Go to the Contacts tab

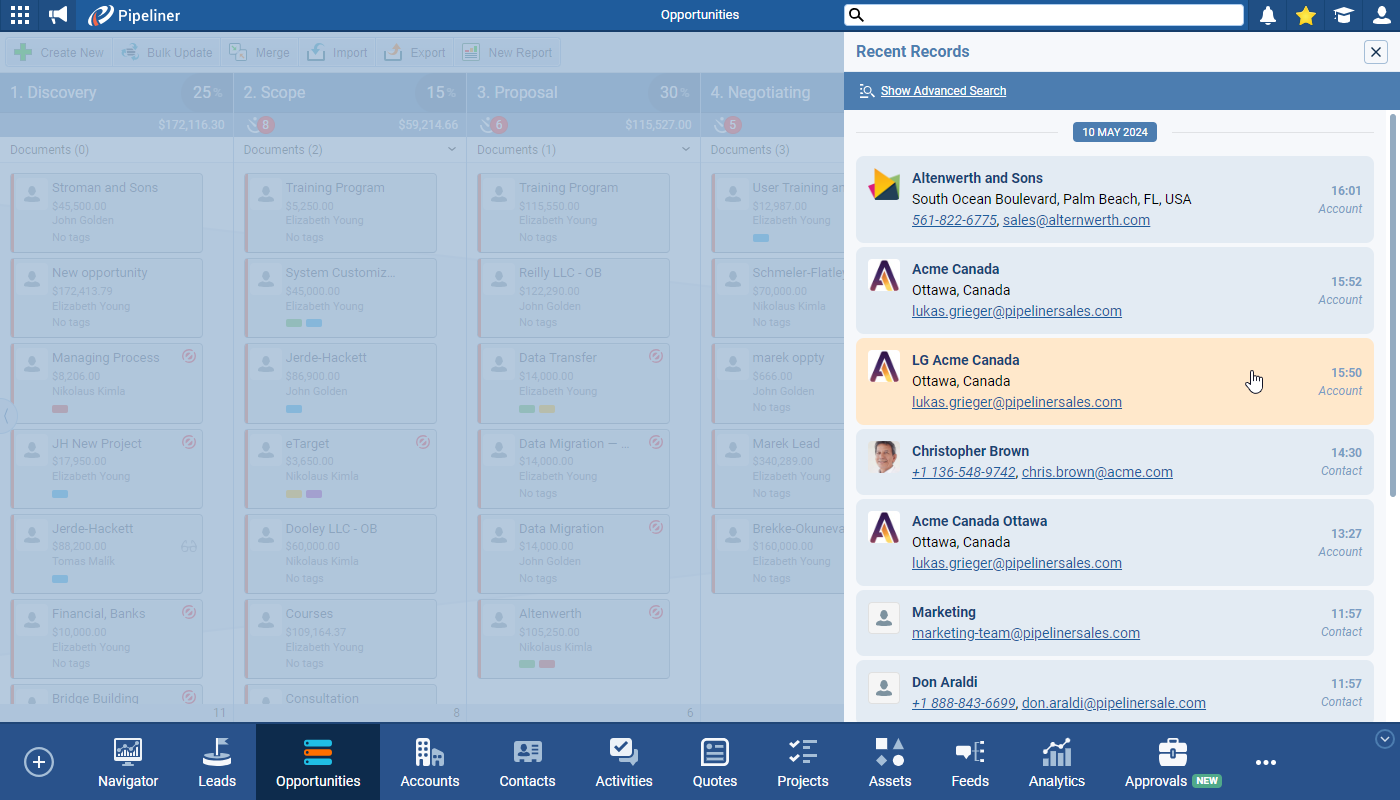tap(527, 763)
